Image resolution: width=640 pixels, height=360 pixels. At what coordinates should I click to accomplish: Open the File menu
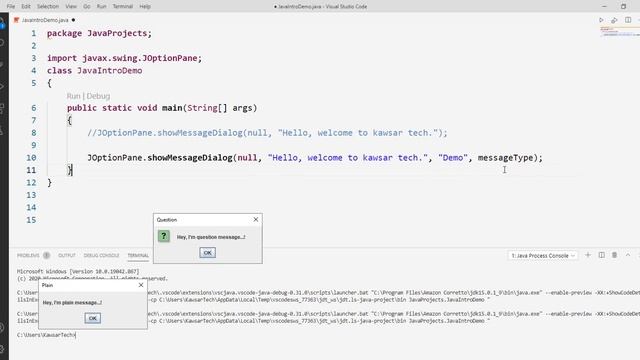pos(11,7)
